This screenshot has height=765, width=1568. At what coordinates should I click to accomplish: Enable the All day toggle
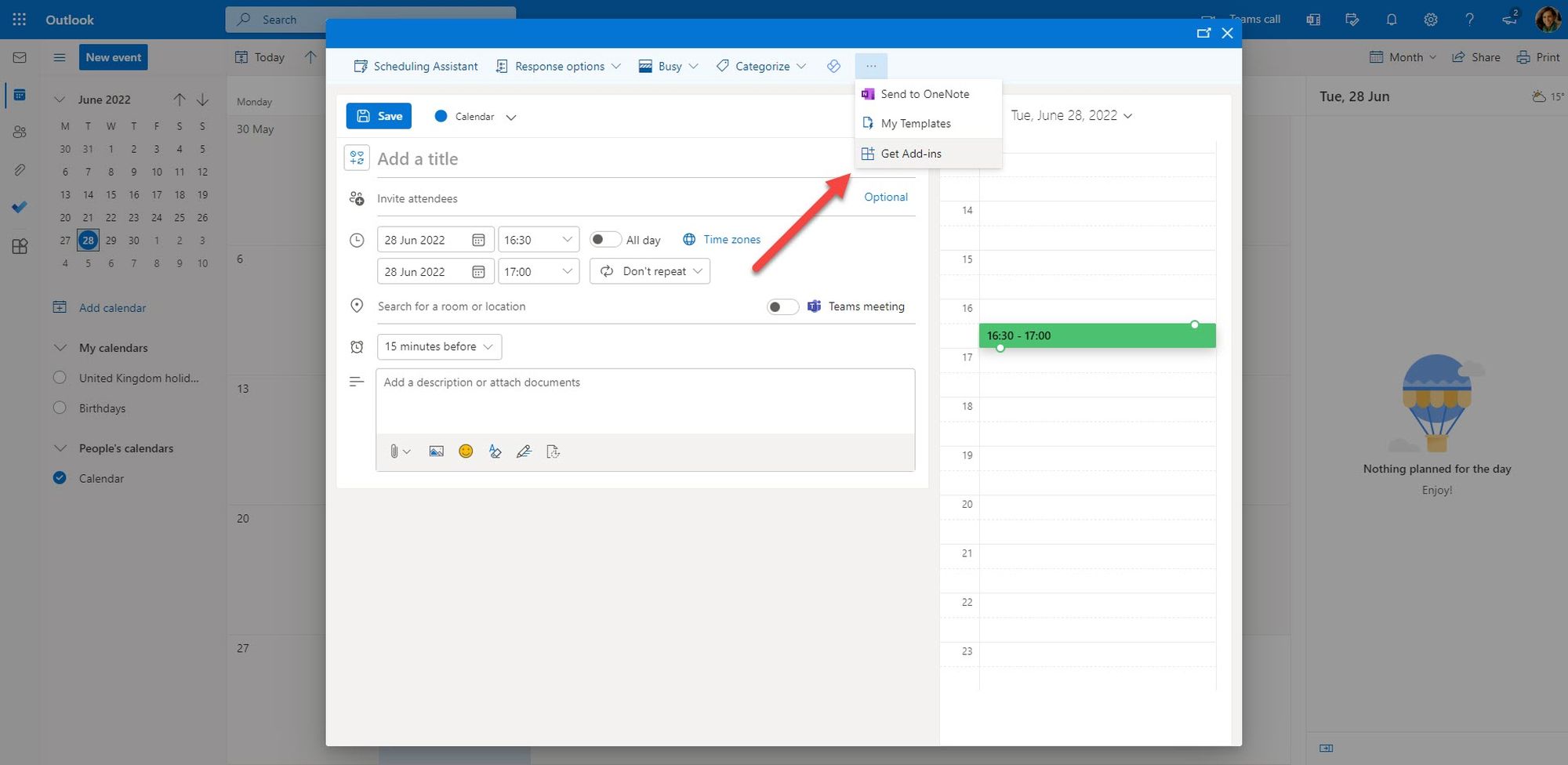click(x=604, y=240)
